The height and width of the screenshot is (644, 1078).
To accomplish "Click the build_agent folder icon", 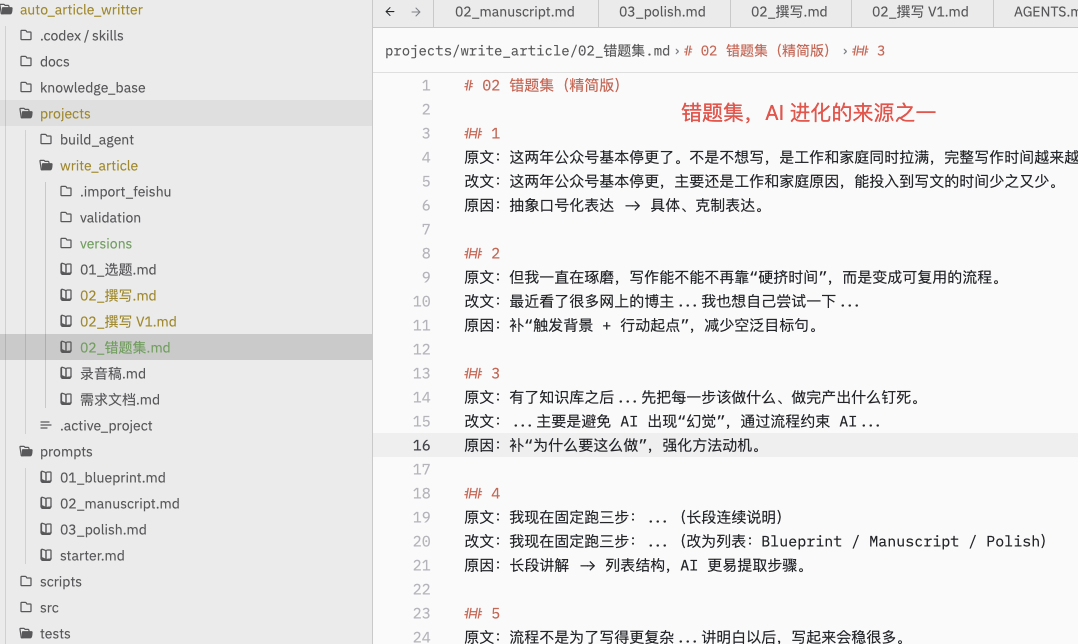I will point(46,140).
